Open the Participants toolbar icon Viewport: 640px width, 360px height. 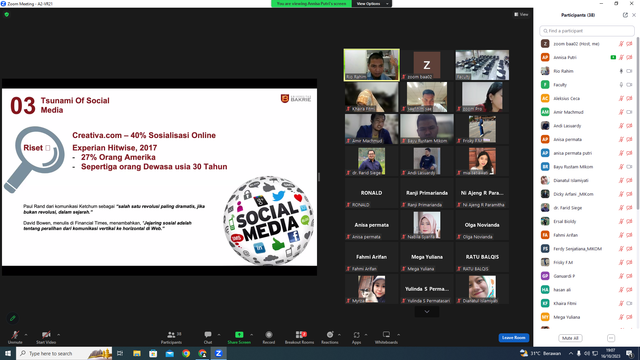(171, 335)
